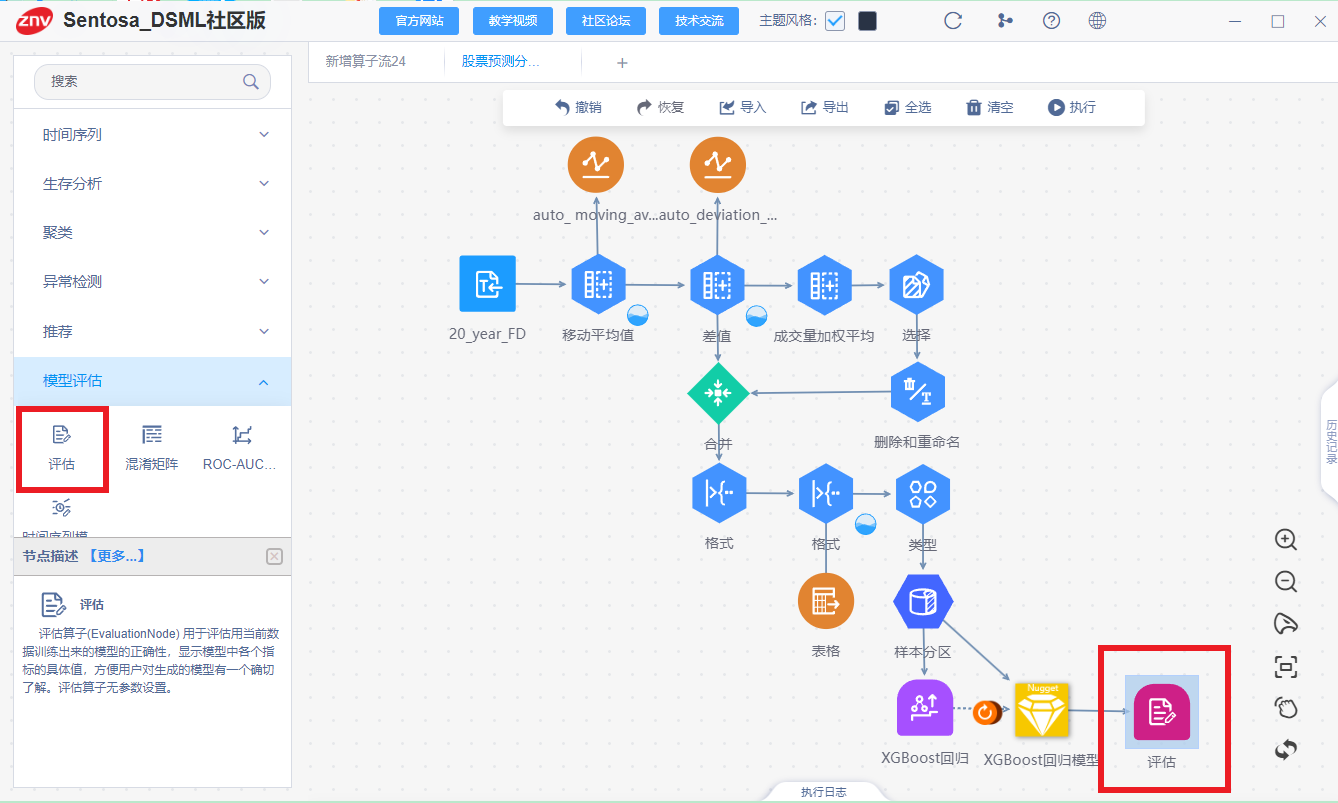
Task: Click the globe language icon
Action: click(x=1097, y=21)
